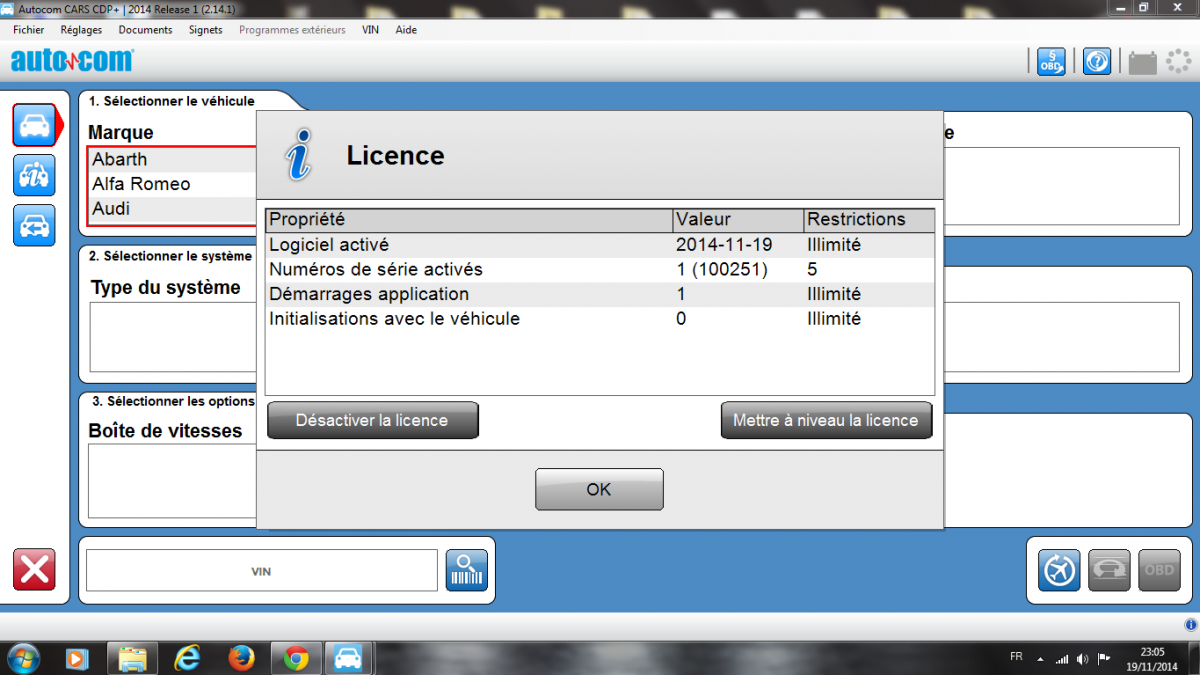
Task: Open the Windows Start button
Action: pos(22,658)
